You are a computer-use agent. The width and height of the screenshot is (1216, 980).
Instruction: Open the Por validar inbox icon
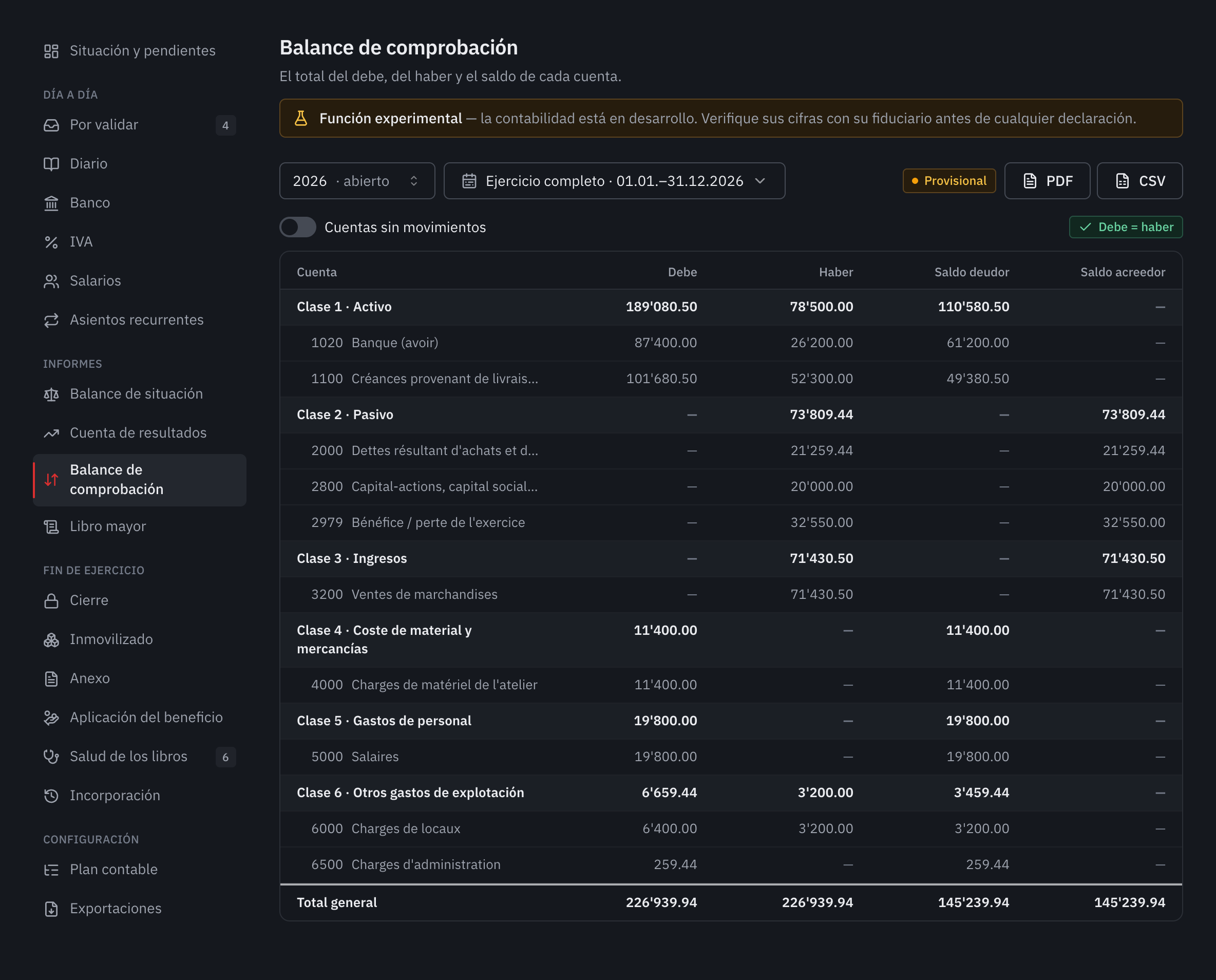(51, 125)
